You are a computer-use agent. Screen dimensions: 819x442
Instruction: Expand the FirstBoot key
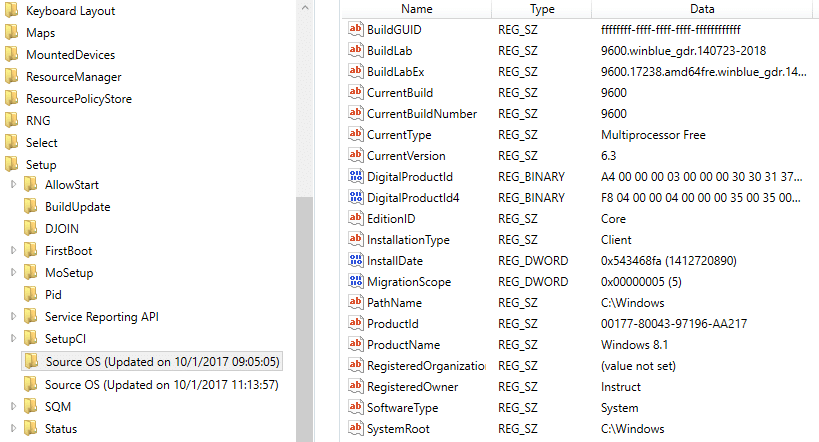click(14, 250)
